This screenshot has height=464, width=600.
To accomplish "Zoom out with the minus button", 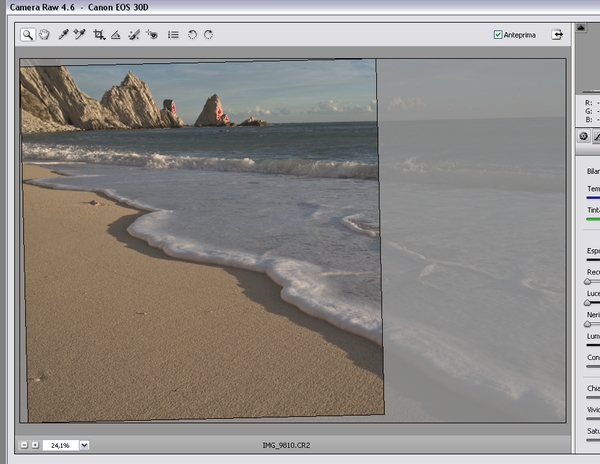I will tap(24, 445).
